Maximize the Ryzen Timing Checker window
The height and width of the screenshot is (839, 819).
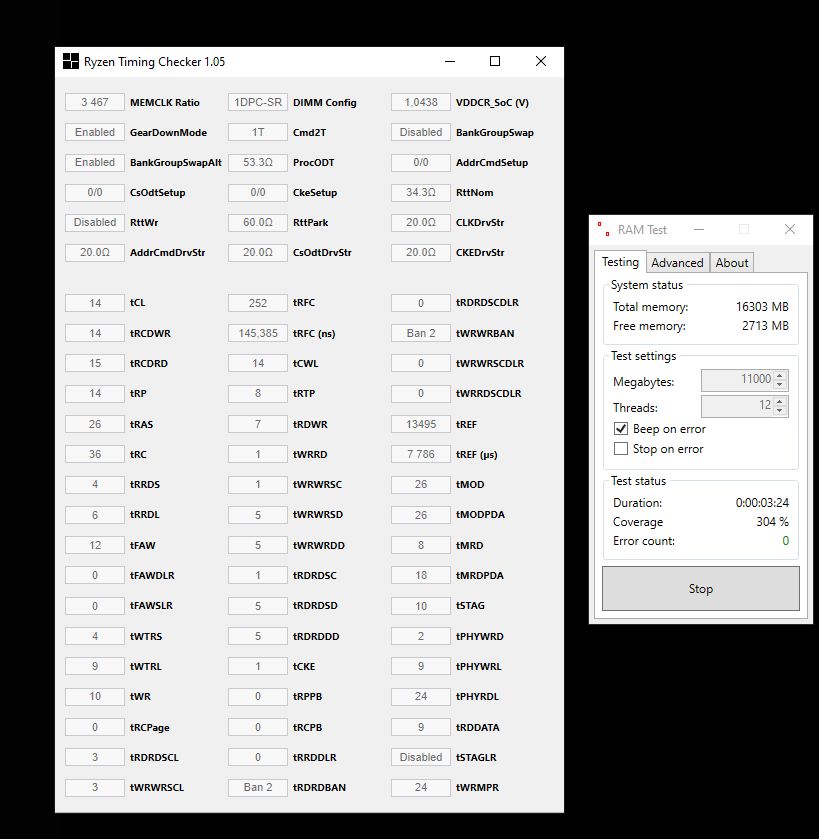[495, 62]
